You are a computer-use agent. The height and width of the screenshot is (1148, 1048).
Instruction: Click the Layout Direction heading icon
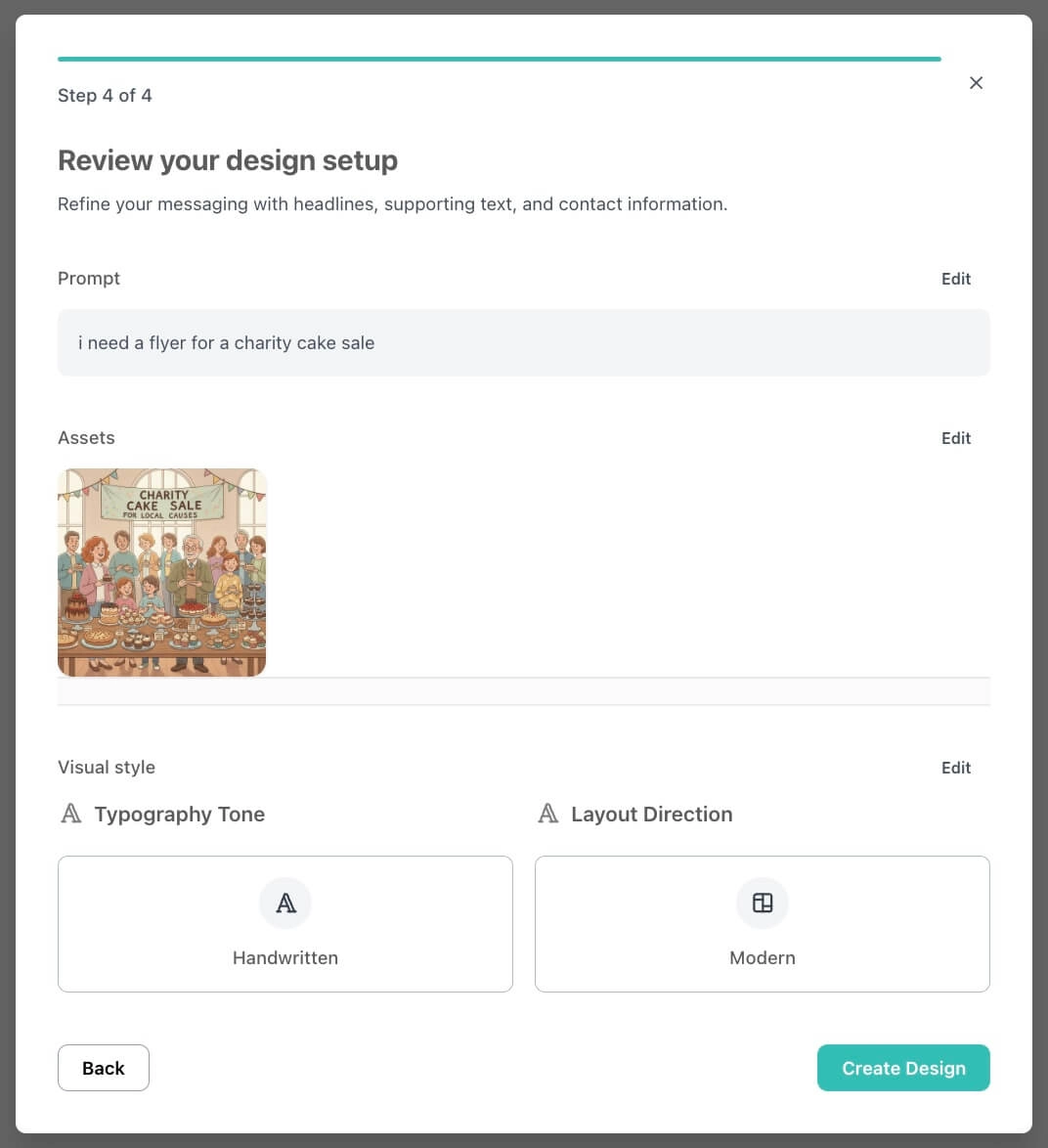(x=548, y=814)
